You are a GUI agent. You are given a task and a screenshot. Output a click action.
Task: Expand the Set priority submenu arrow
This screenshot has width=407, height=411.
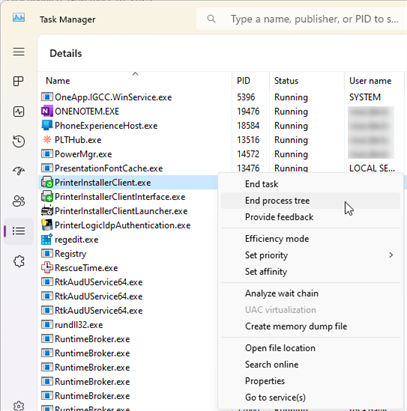pos(391,255)
